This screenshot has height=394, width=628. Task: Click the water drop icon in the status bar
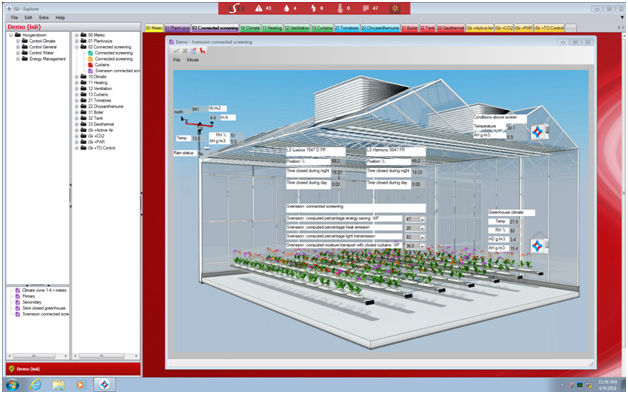[286, 8]
